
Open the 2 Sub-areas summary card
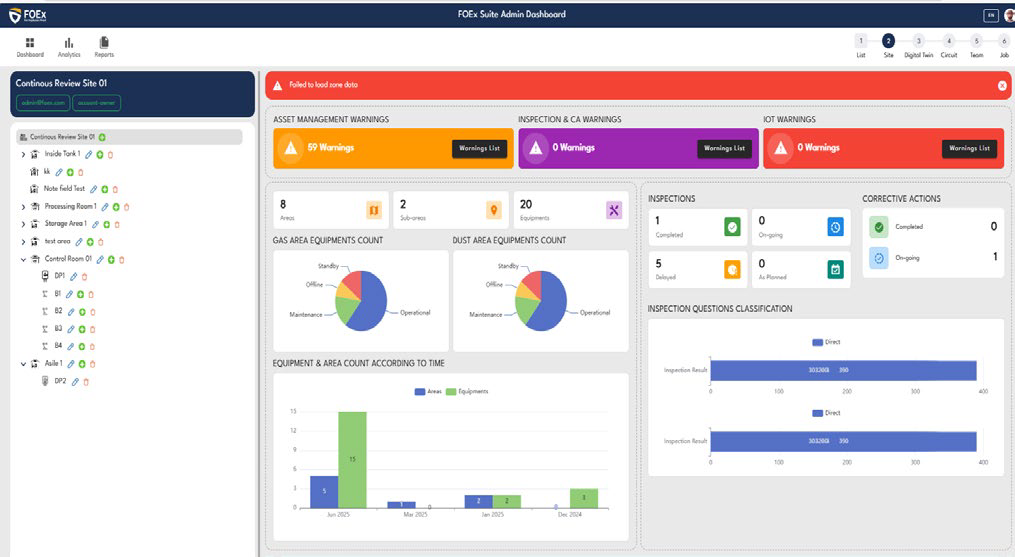(x=451, y=210)
